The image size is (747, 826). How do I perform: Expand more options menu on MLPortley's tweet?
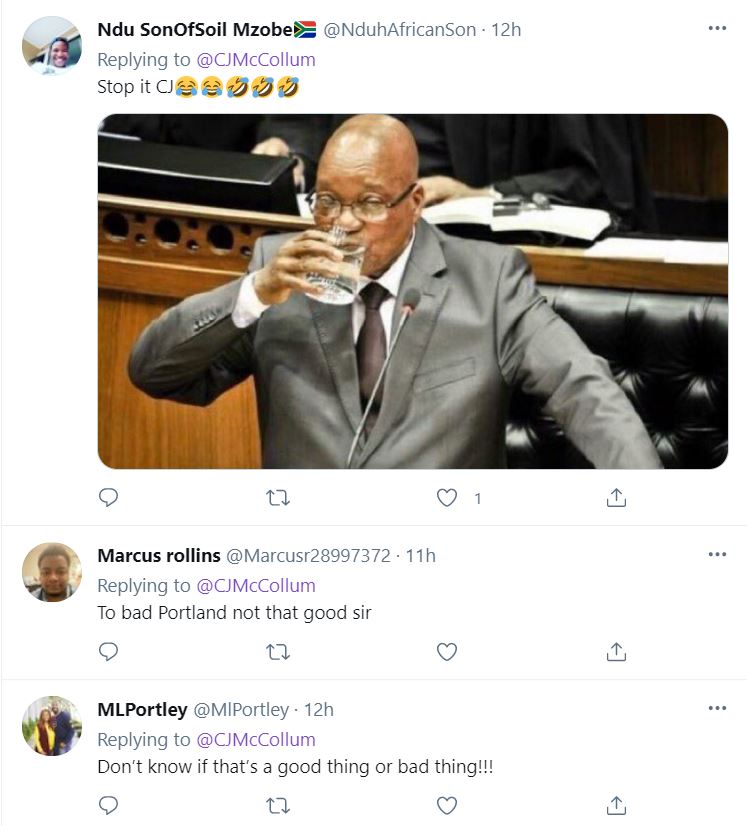[717, 708]
